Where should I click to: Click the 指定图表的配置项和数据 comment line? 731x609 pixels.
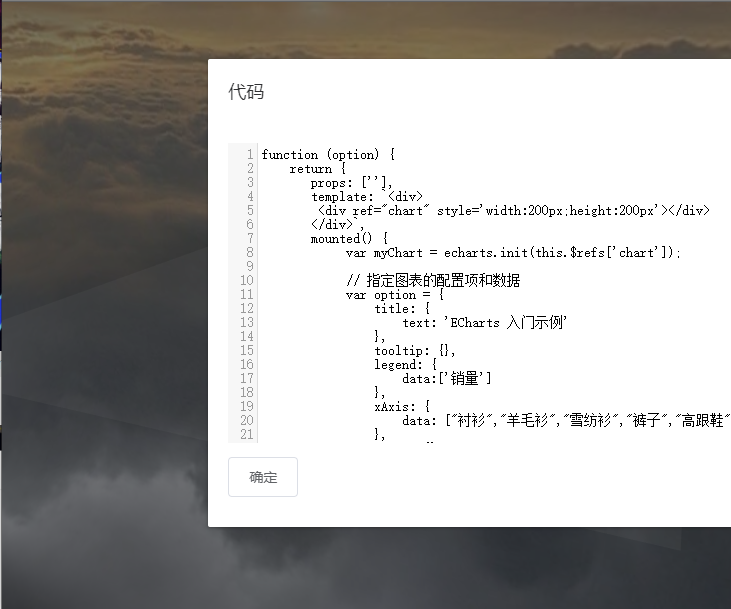433,280
